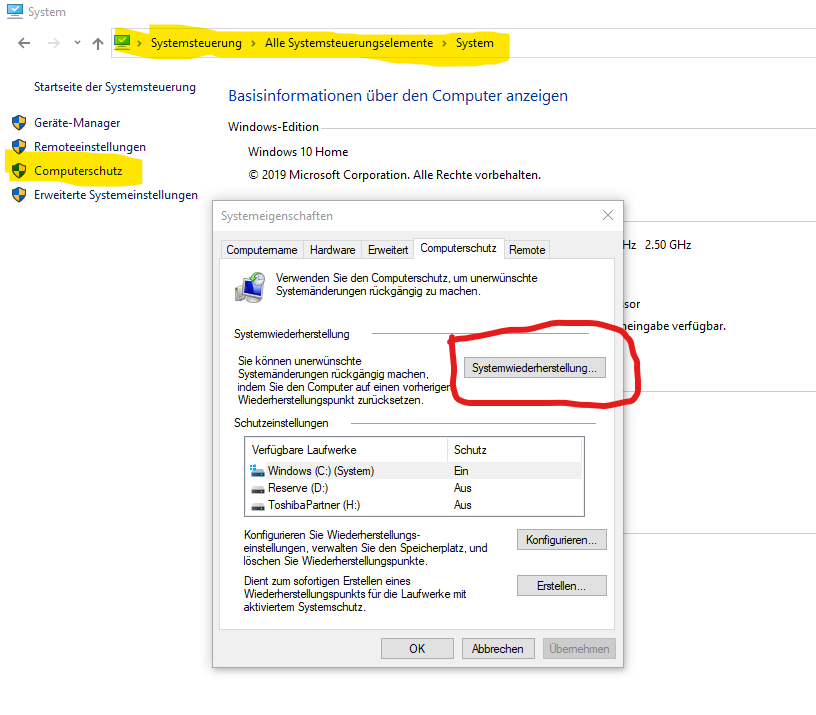Click System breadcrumb entry
Screen dimensions: 816x715
475,43
